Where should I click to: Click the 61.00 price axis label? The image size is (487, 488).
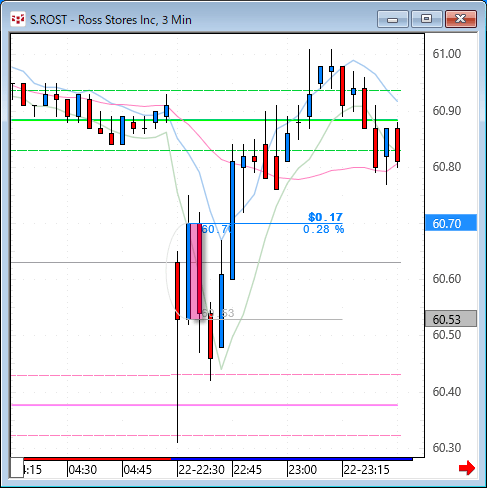coord(447,54)
